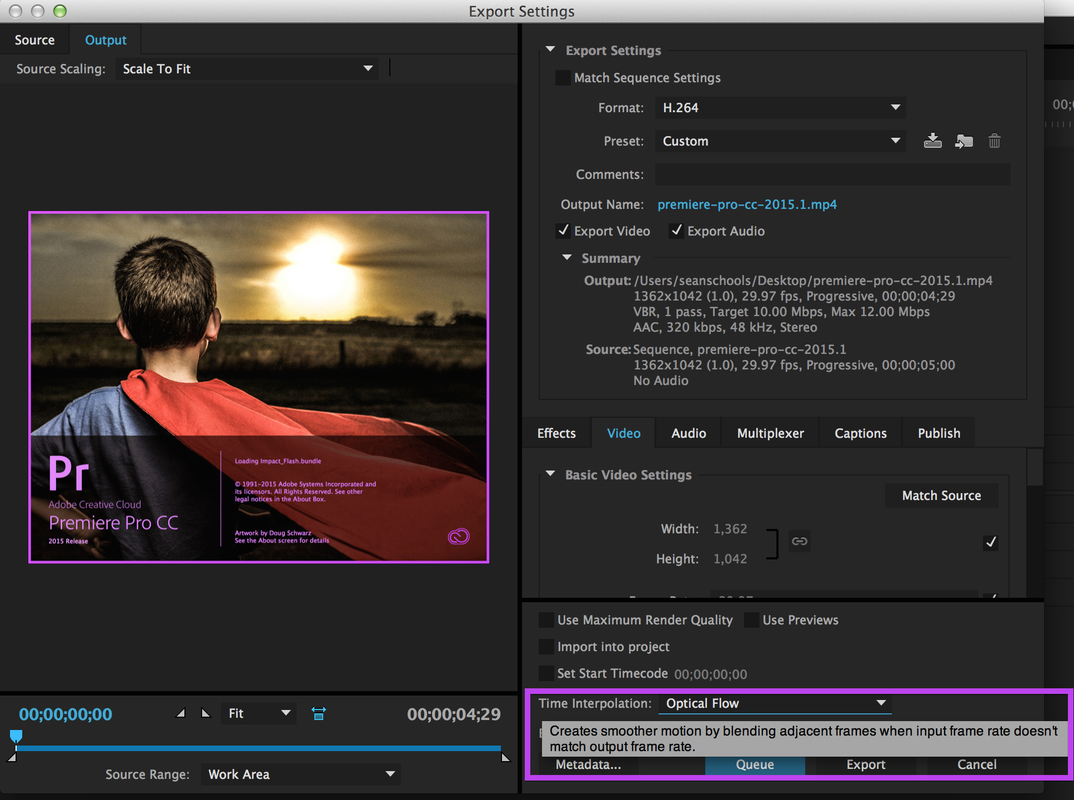Enable Use Previews checkbox
The width and height of the screenshot is (1074, 800).
pos(751,620)
